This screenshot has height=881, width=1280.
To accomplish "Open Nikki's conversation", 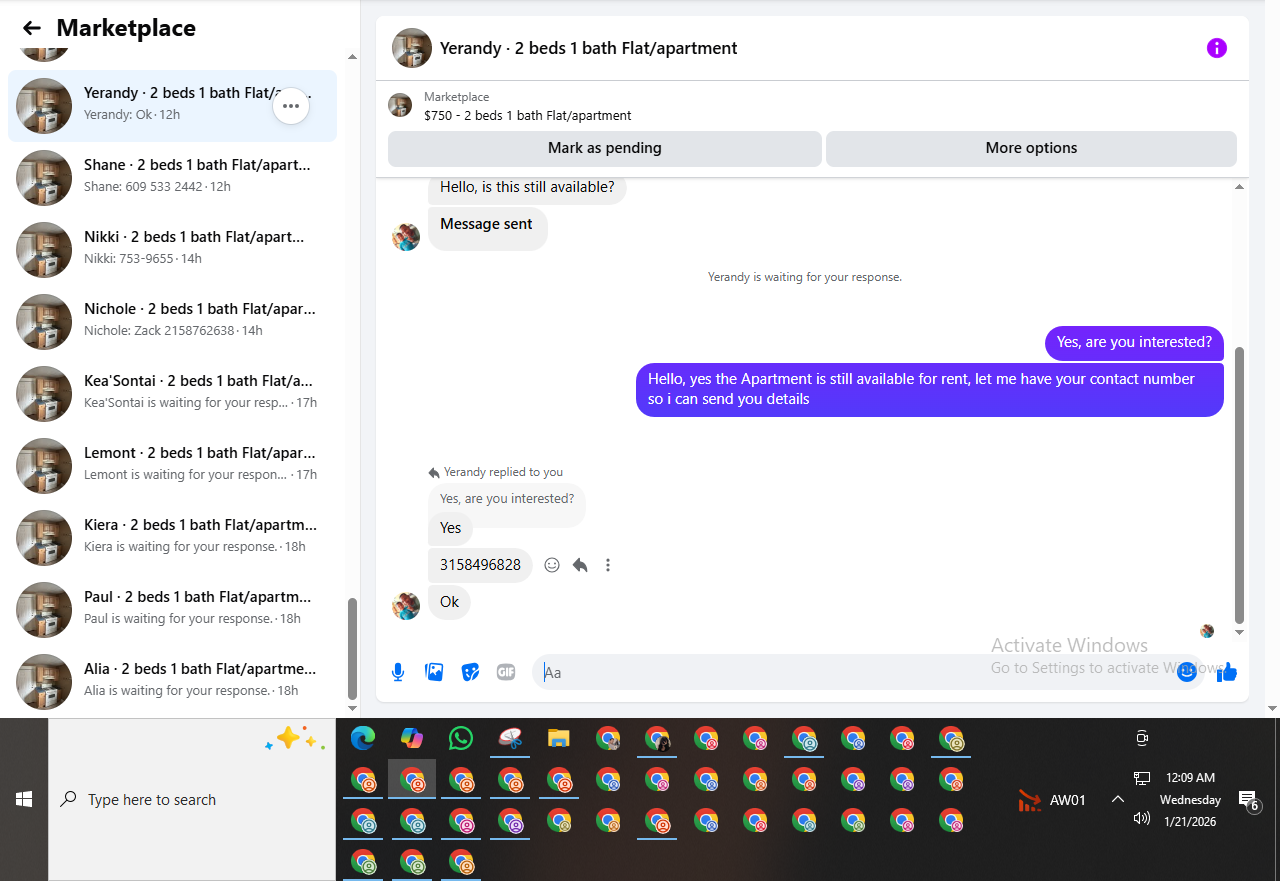I will (x=172, y=250).
